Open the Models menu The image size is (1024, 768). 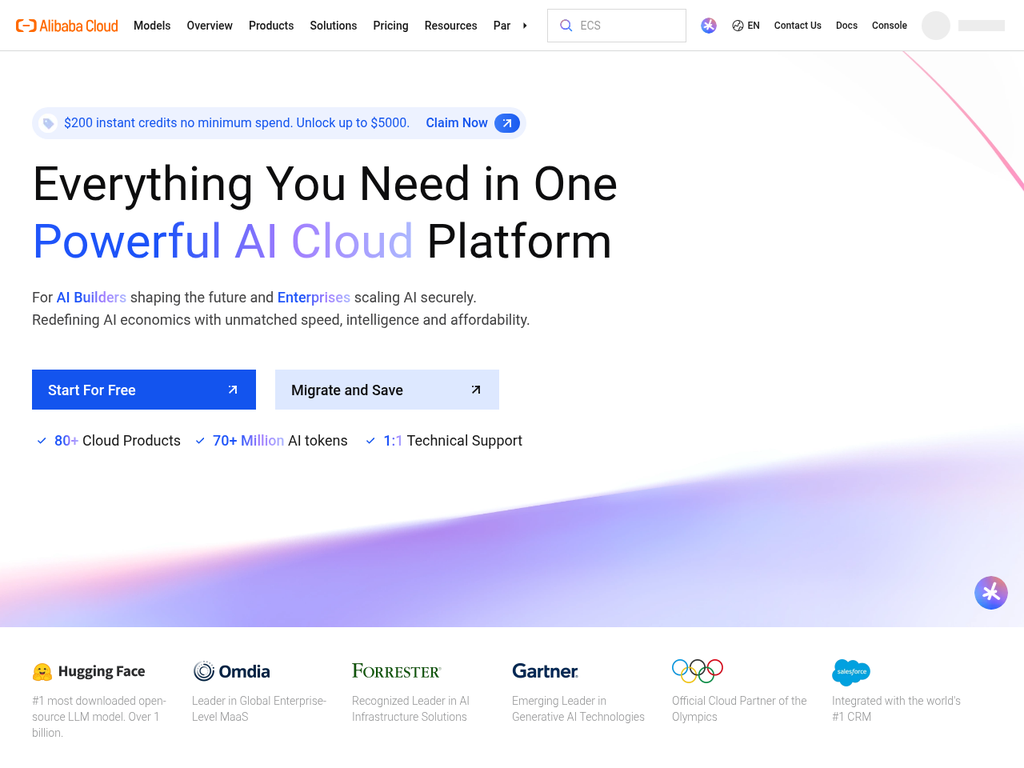point(152,25)
